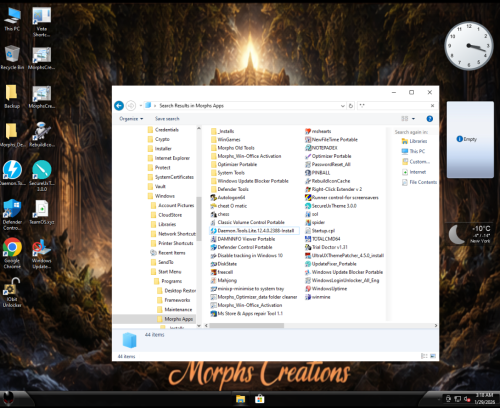Click the analog clock gadget

[x=469, y=46]
